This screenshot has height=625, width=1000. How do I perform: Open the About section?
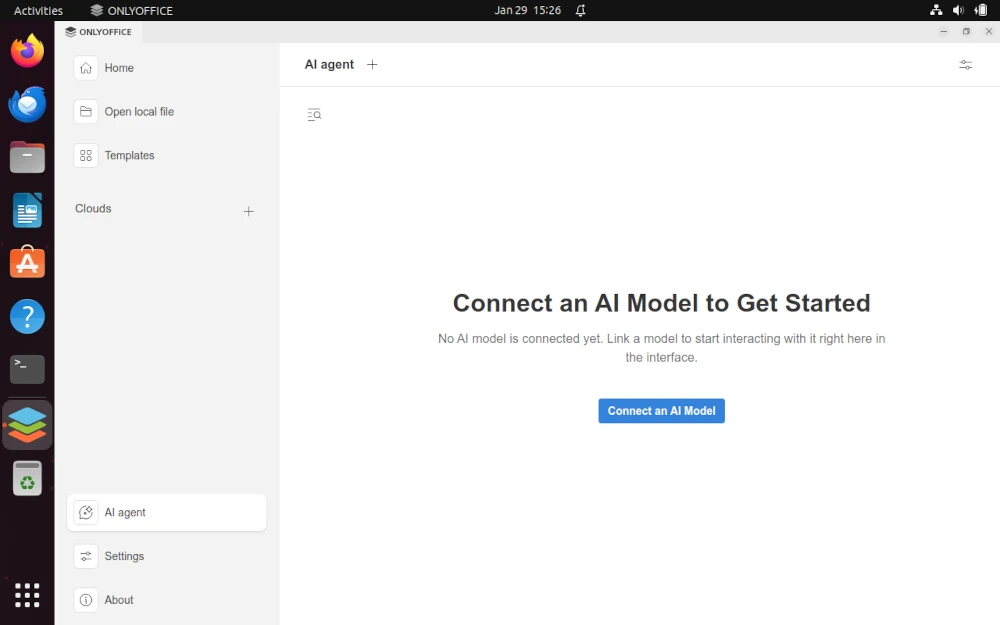(x=118, y=600)
